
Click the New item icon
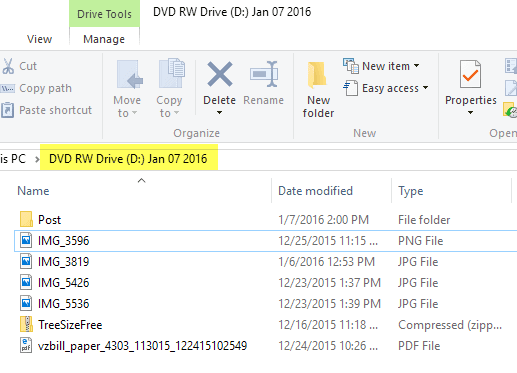[351, 66]
